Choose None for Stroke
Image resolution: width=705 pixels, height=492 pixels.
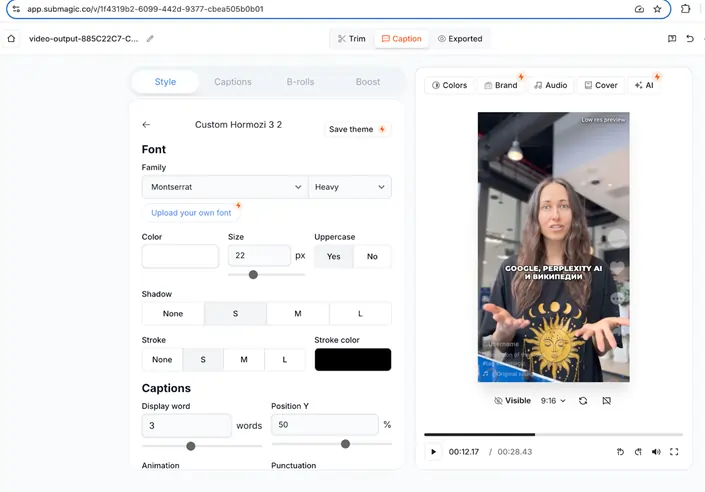(161, 360)
